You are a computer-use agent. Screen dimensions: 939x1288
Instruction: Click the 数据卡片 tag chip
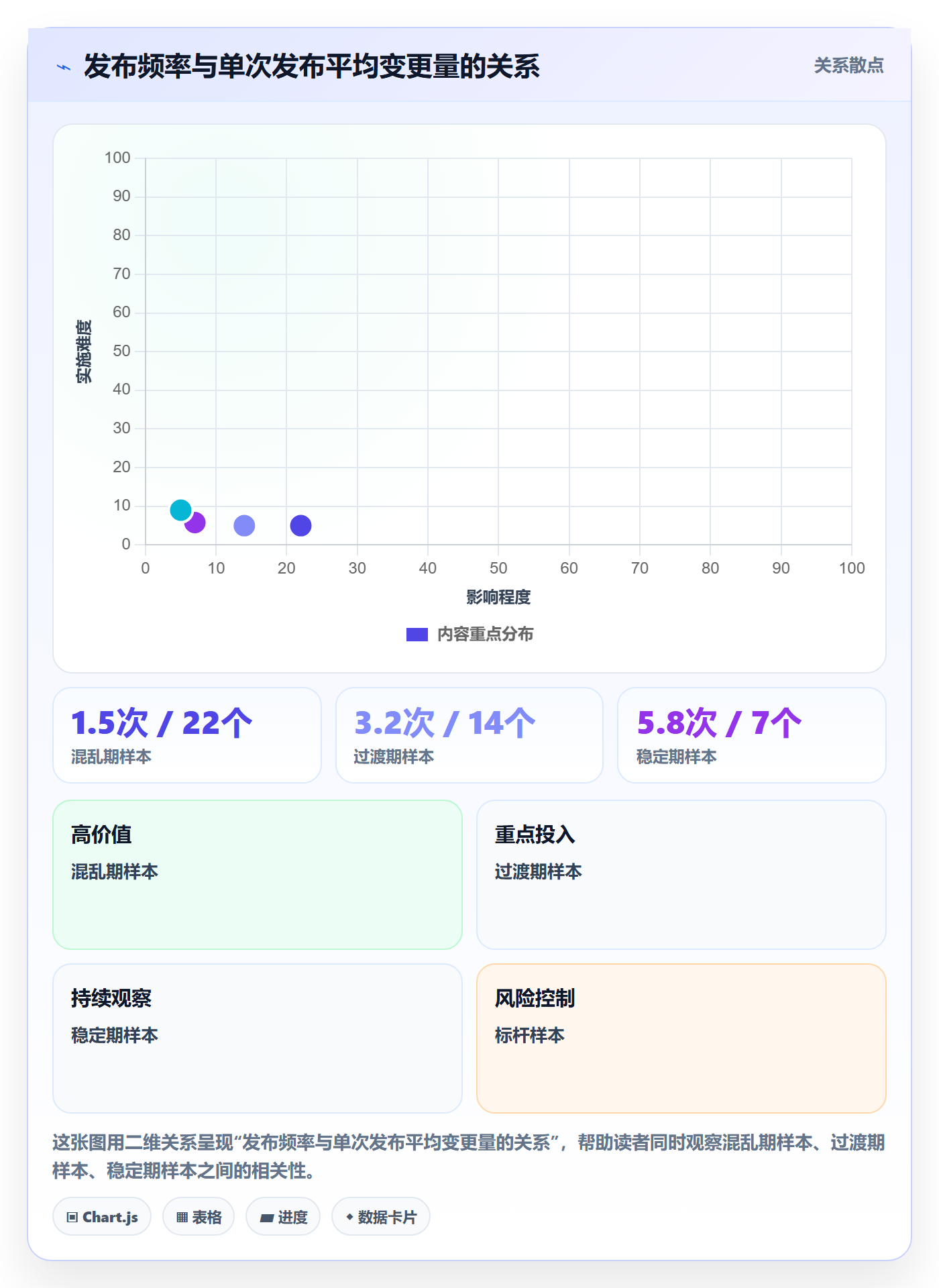click(x=381, y=1217)
